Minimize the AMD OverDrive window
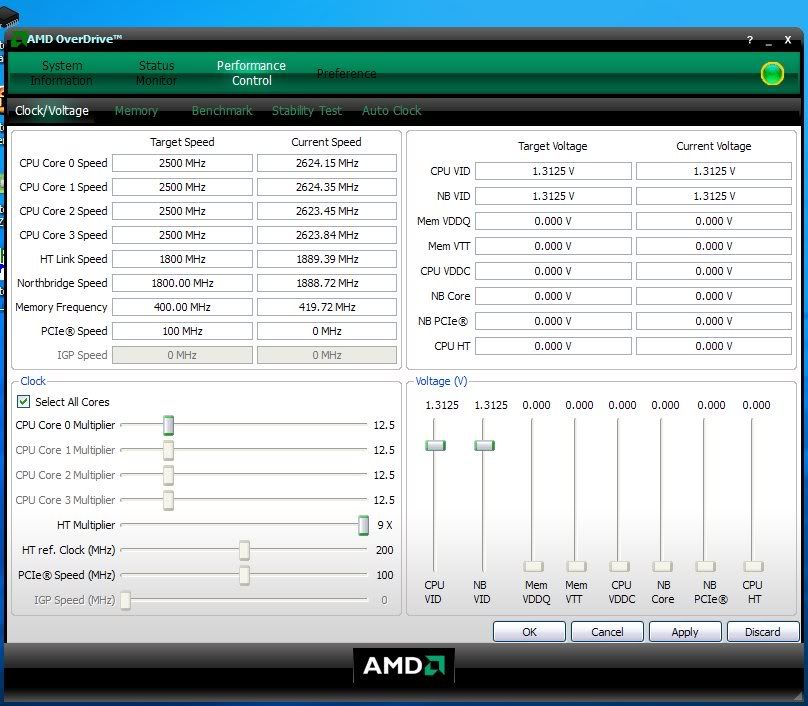 click(769, 41)
